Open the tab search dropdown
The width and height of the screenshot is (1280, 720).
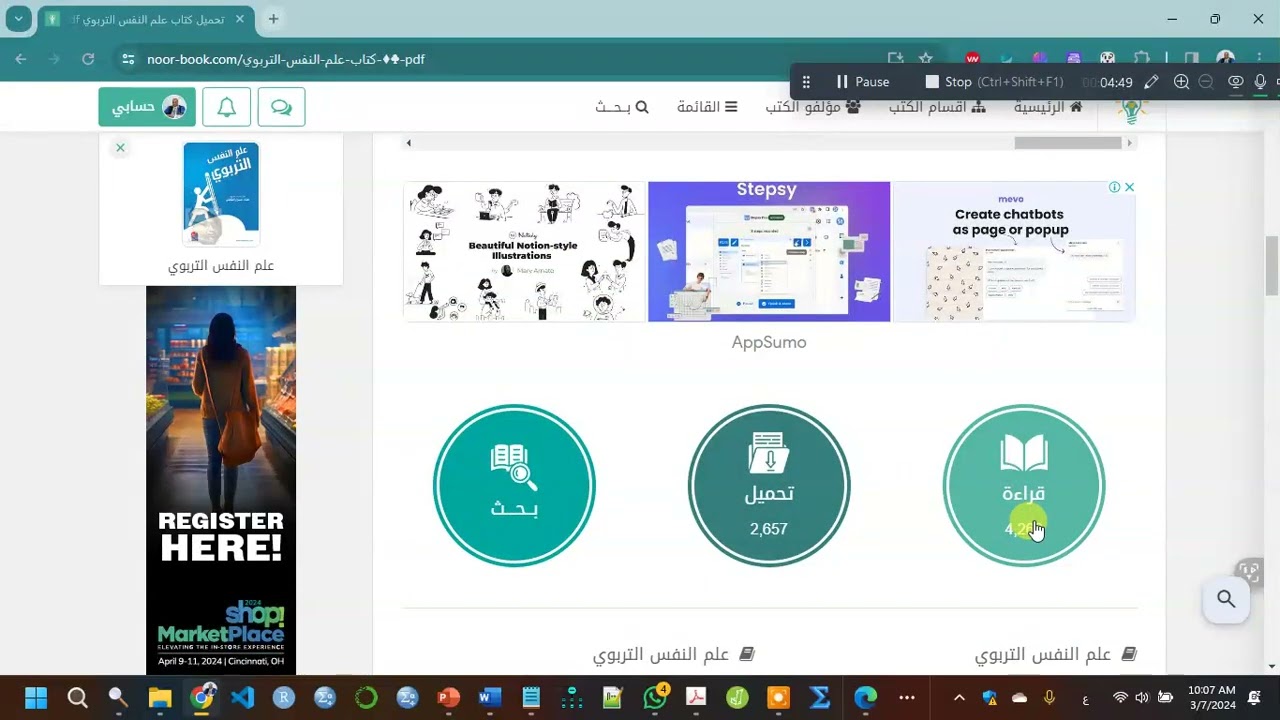coord(18,19)
